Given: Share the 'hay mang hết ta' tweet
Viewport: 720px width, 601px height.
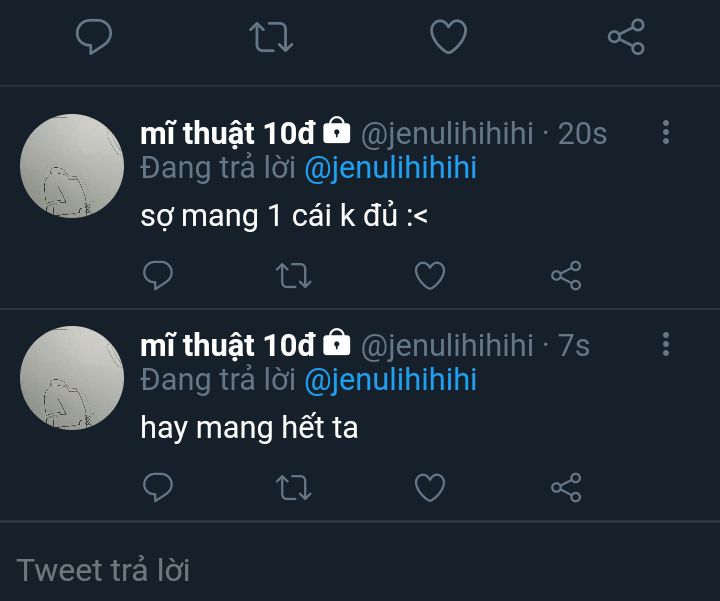Looking at the screenshot, I should pyautogui.click(x=566, y=487).
